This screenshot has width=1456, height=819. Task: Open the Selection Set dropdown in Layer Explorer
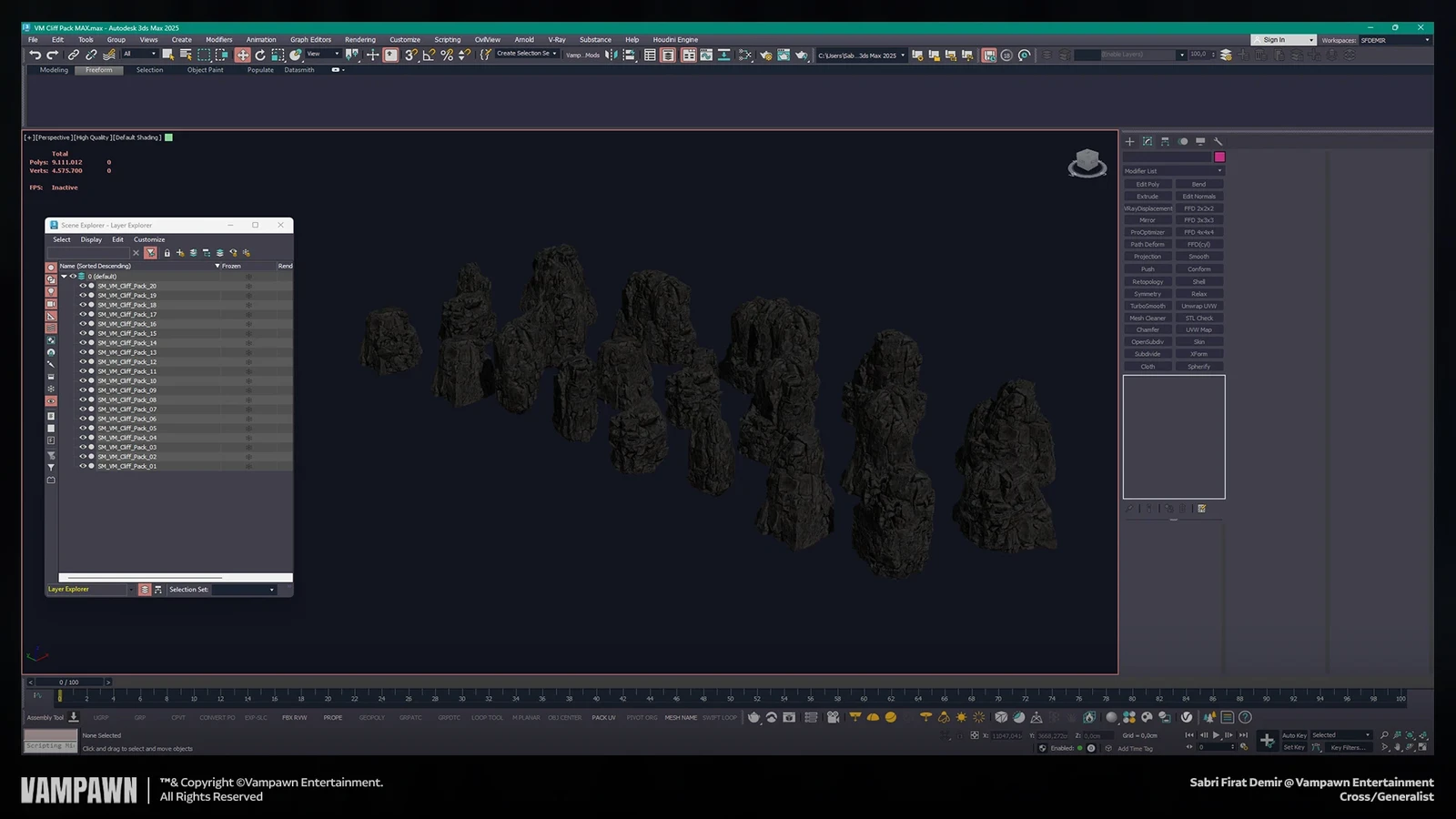244,590
